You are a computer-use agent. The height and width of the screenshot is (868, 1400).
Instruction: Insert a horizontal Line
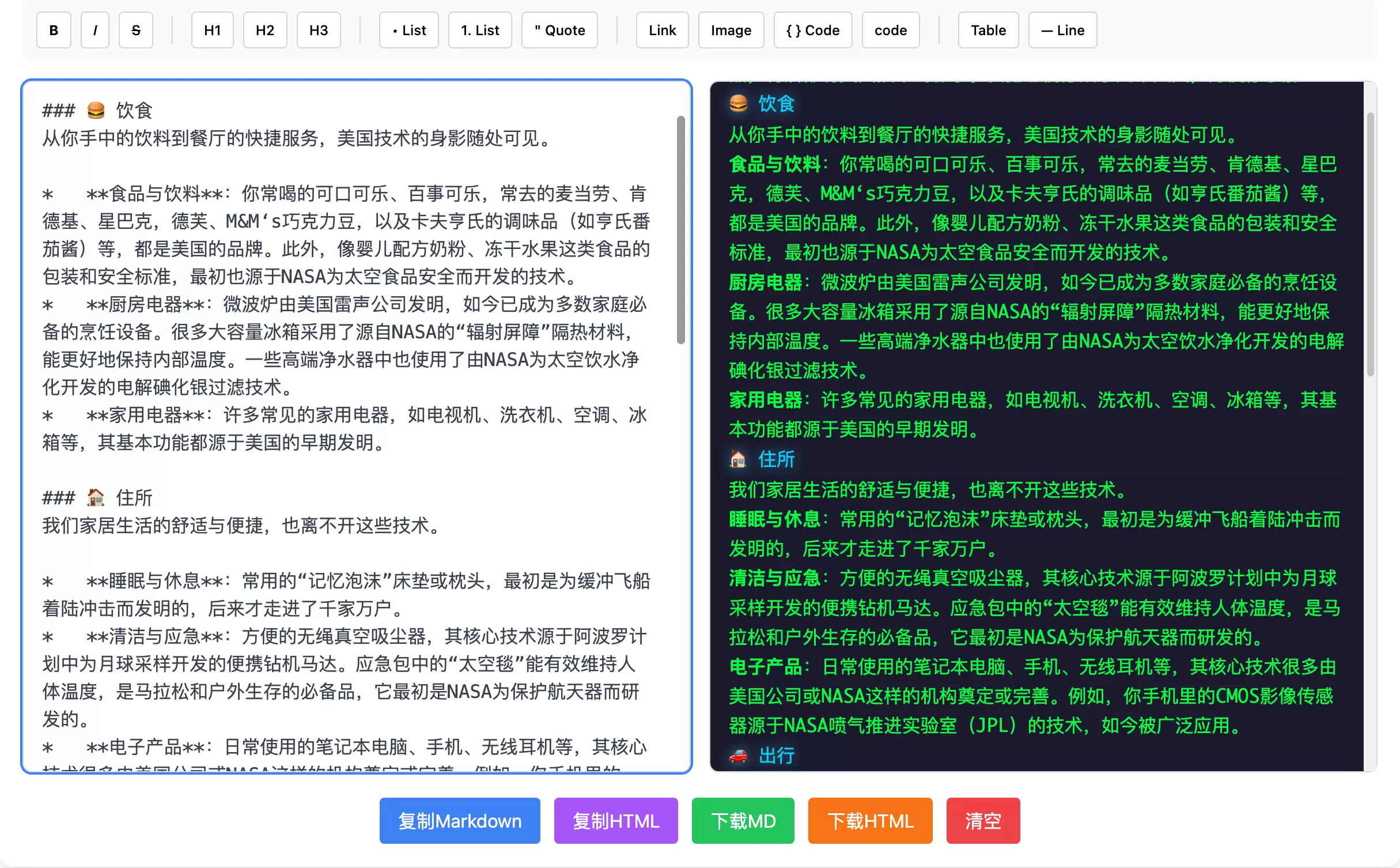(x=1063, y=30)
